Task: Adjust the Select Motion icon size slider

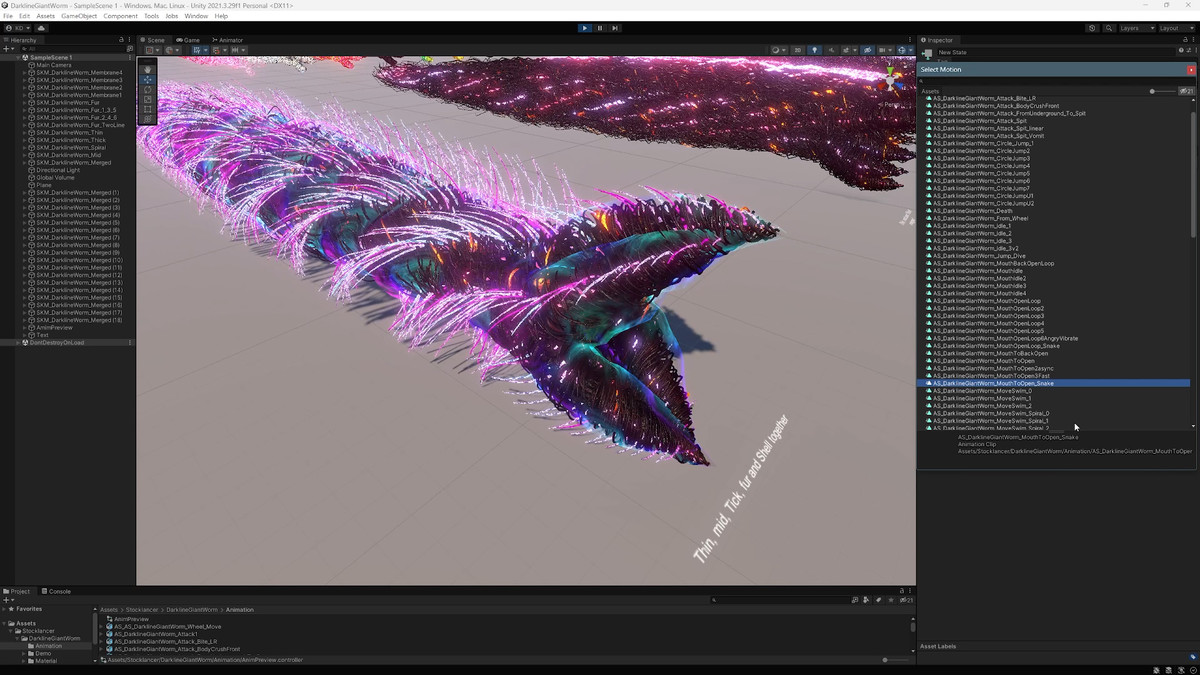Action: tap(1152, 91)
